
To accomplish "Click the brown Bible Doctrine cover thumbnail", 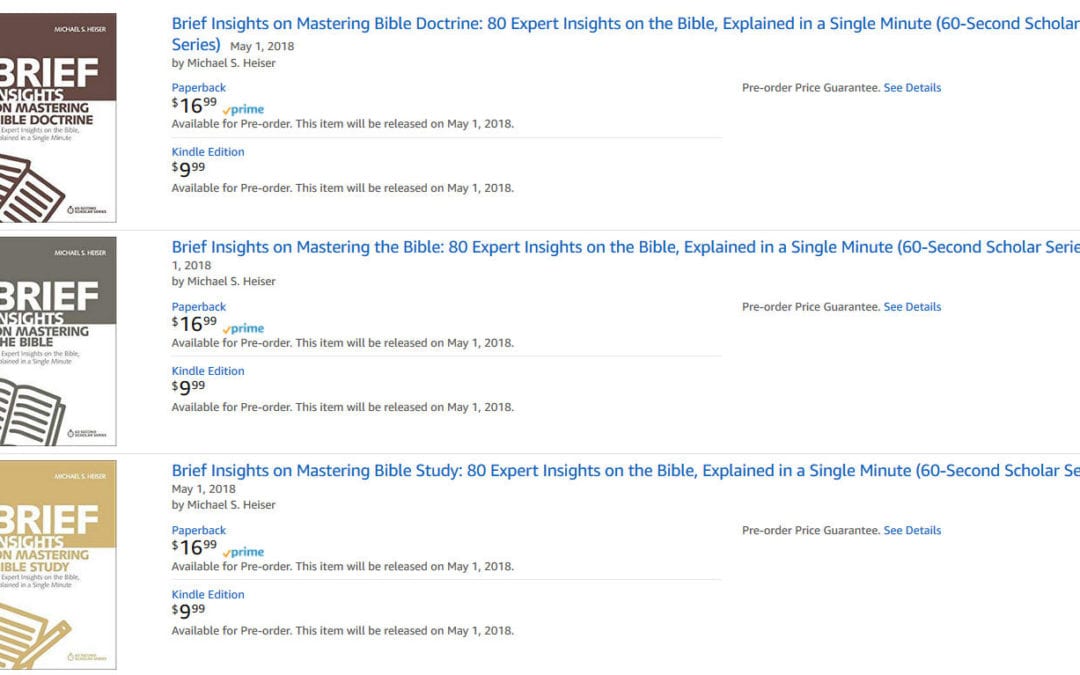I will 58,117.
